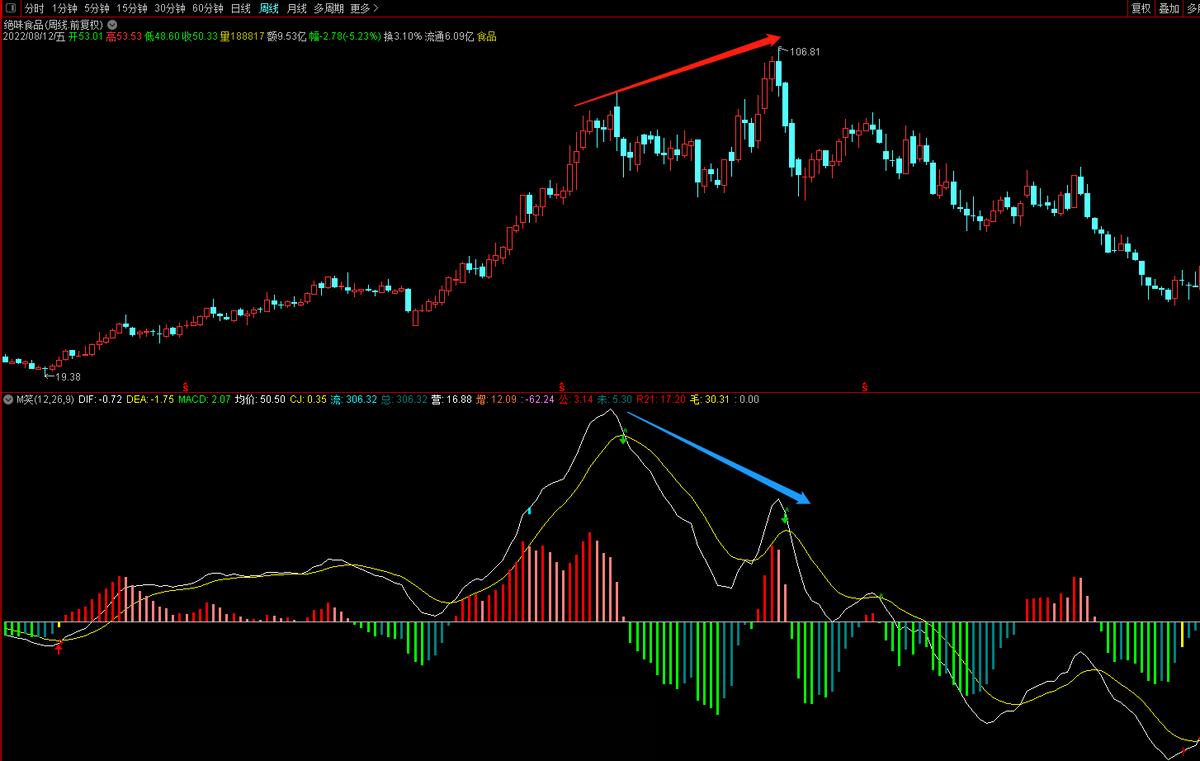Switch to the 分时 intraday tab
This screenshot has height=761, width=1200.
point(34,8)
